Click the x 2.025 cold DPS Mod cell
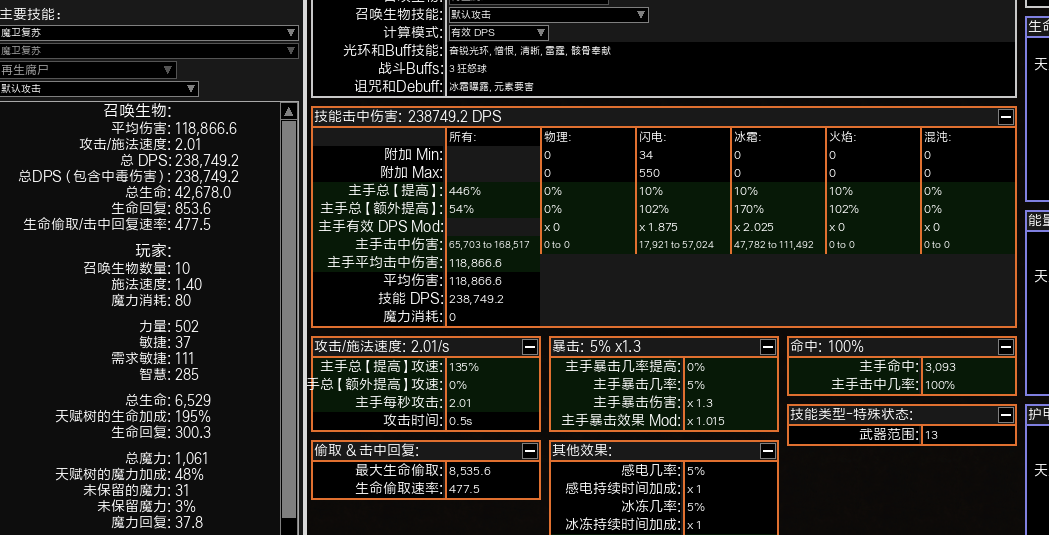Viewport: 1049px width, 535px height. coord(778,227)
